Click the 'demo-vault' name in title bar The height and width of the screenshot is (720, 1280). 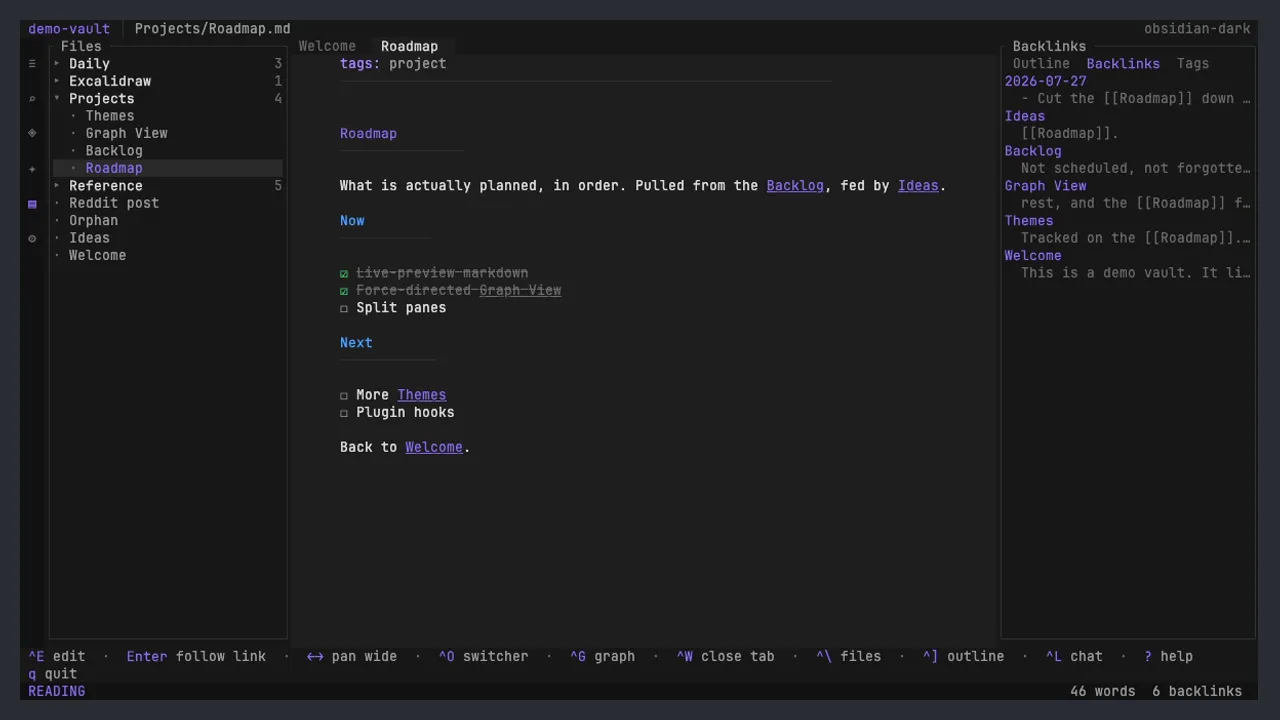[69, 29]
